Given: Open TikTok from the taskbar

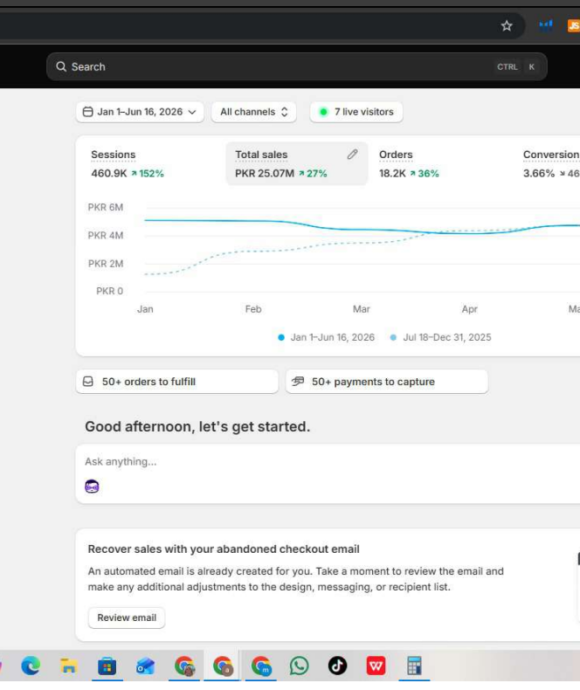Looking at the screenshot, I should [x=338, y=665].
